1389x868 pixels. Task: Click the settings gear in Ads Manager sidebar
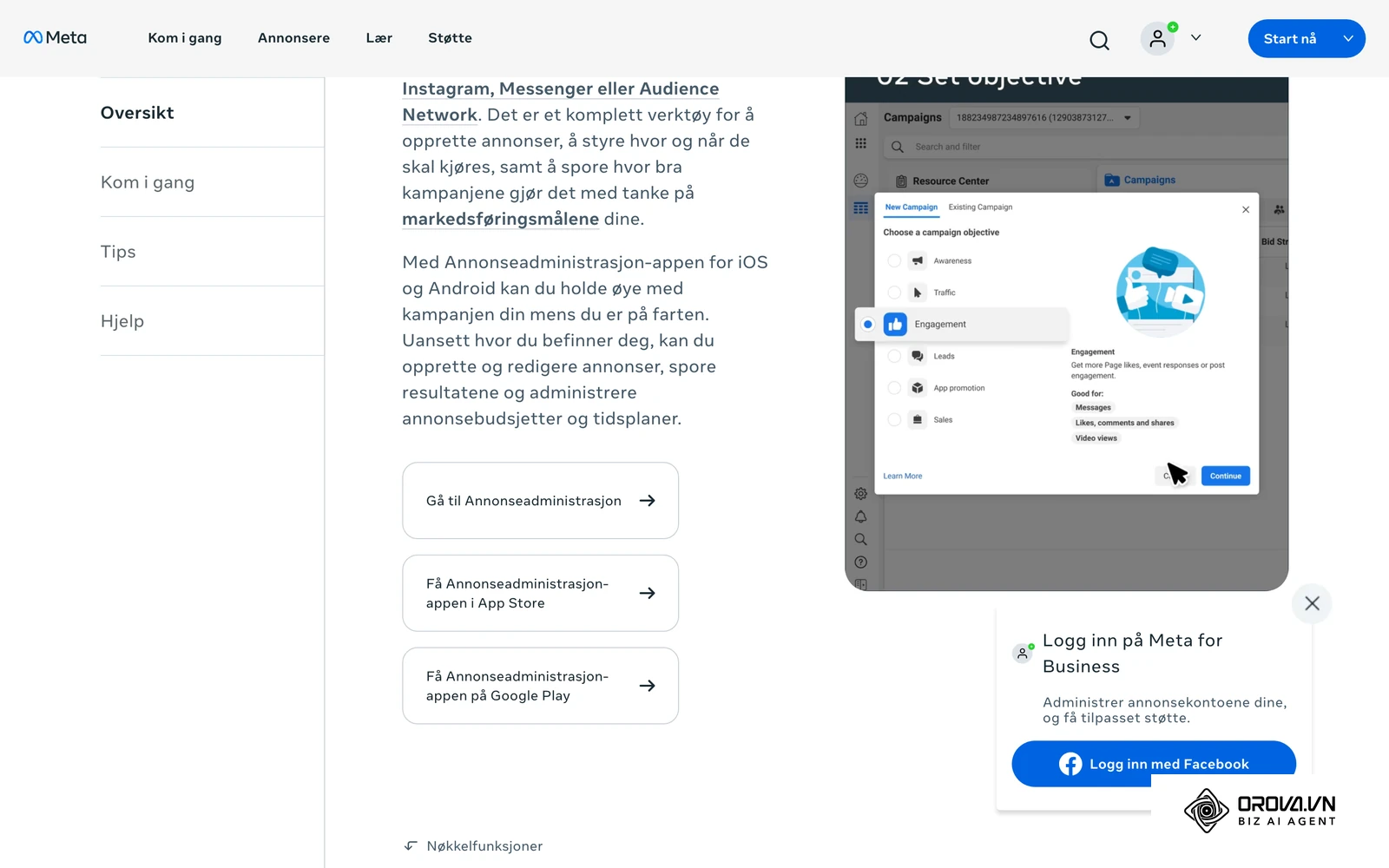[x=861, y=494]
